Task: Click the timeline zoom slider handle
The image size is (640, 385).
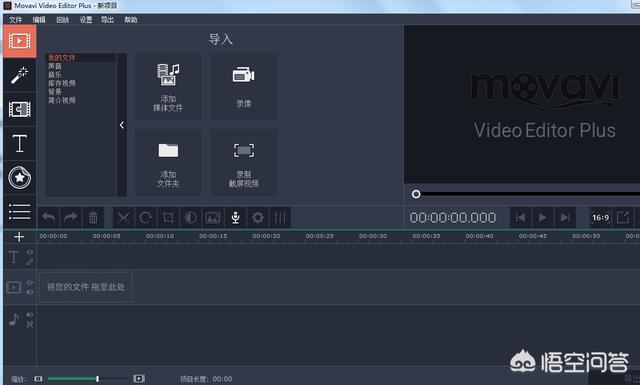Action: point(98,379)
